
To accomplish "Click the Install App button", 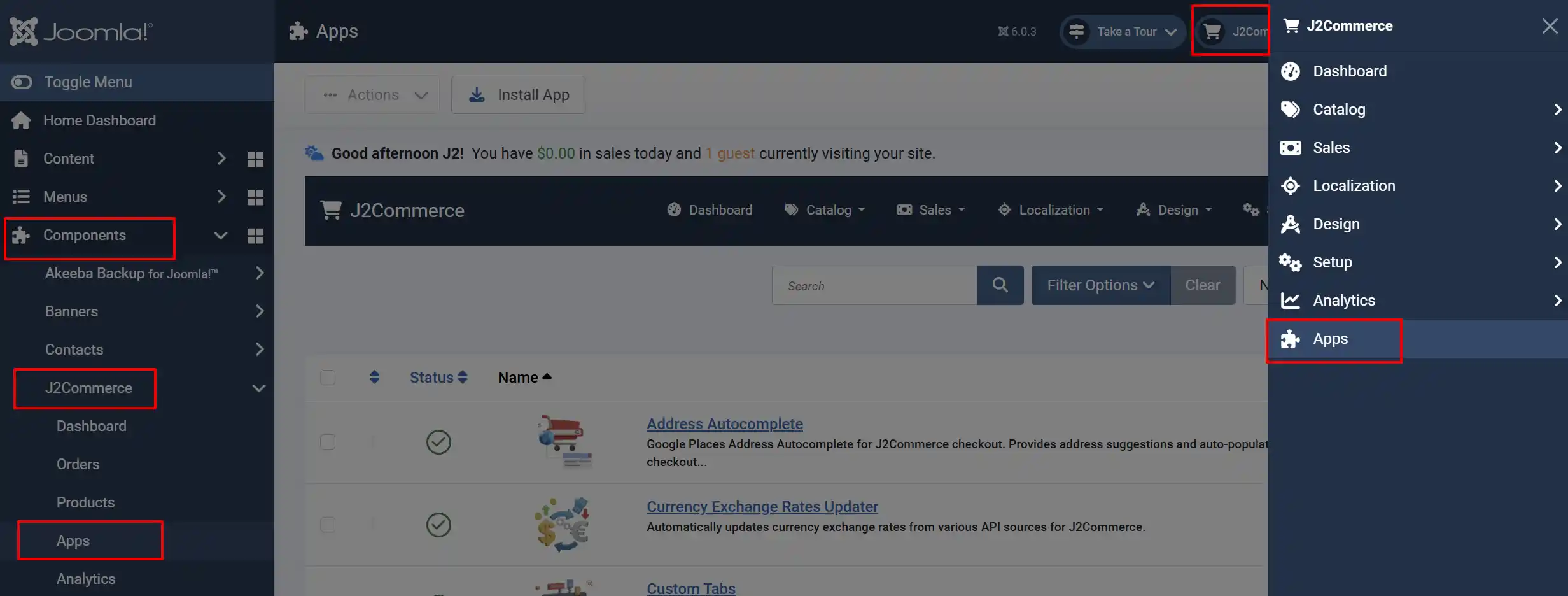I will point(518,95).
